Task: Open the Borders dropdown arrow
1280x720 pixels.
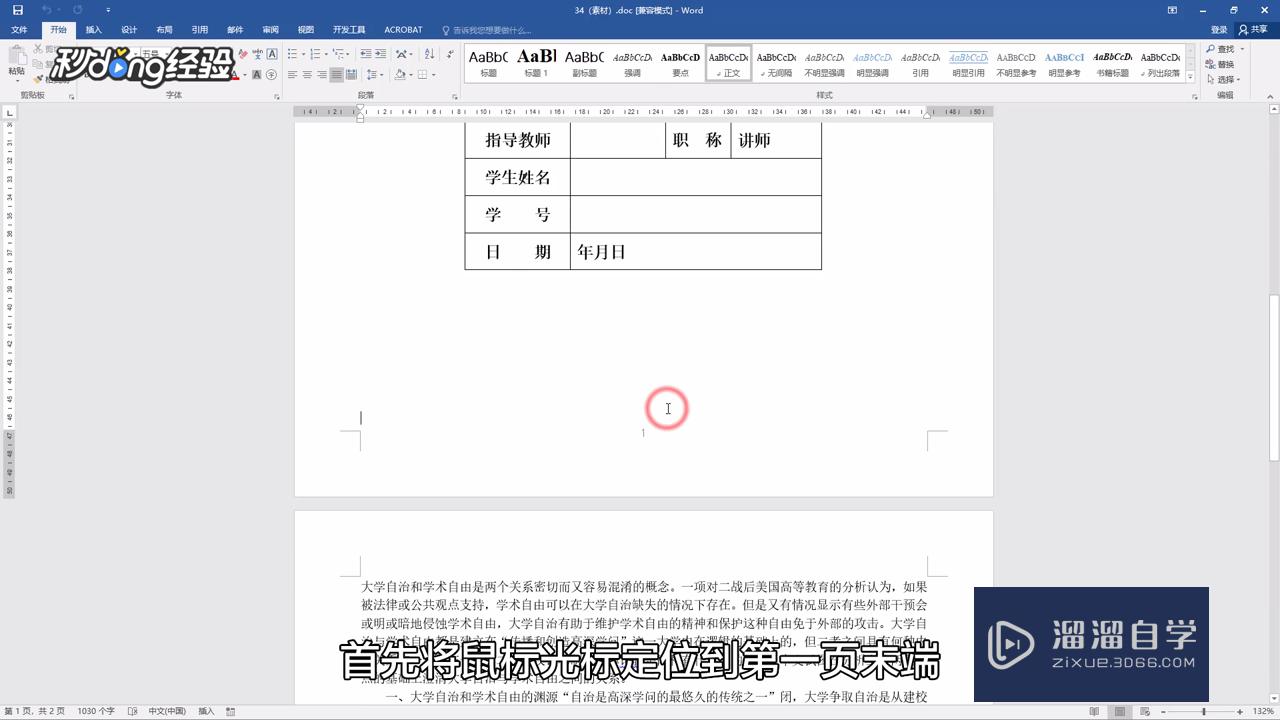Action: coord(432,75)
